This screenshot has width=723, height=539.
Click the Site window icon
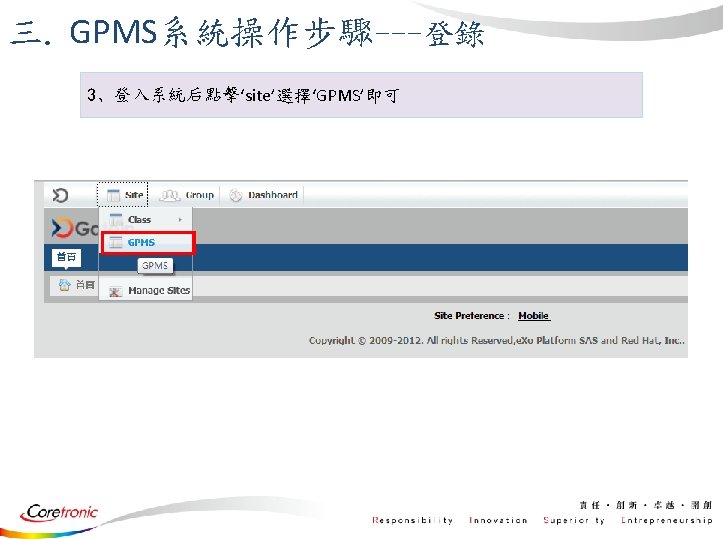click(113, 195)
